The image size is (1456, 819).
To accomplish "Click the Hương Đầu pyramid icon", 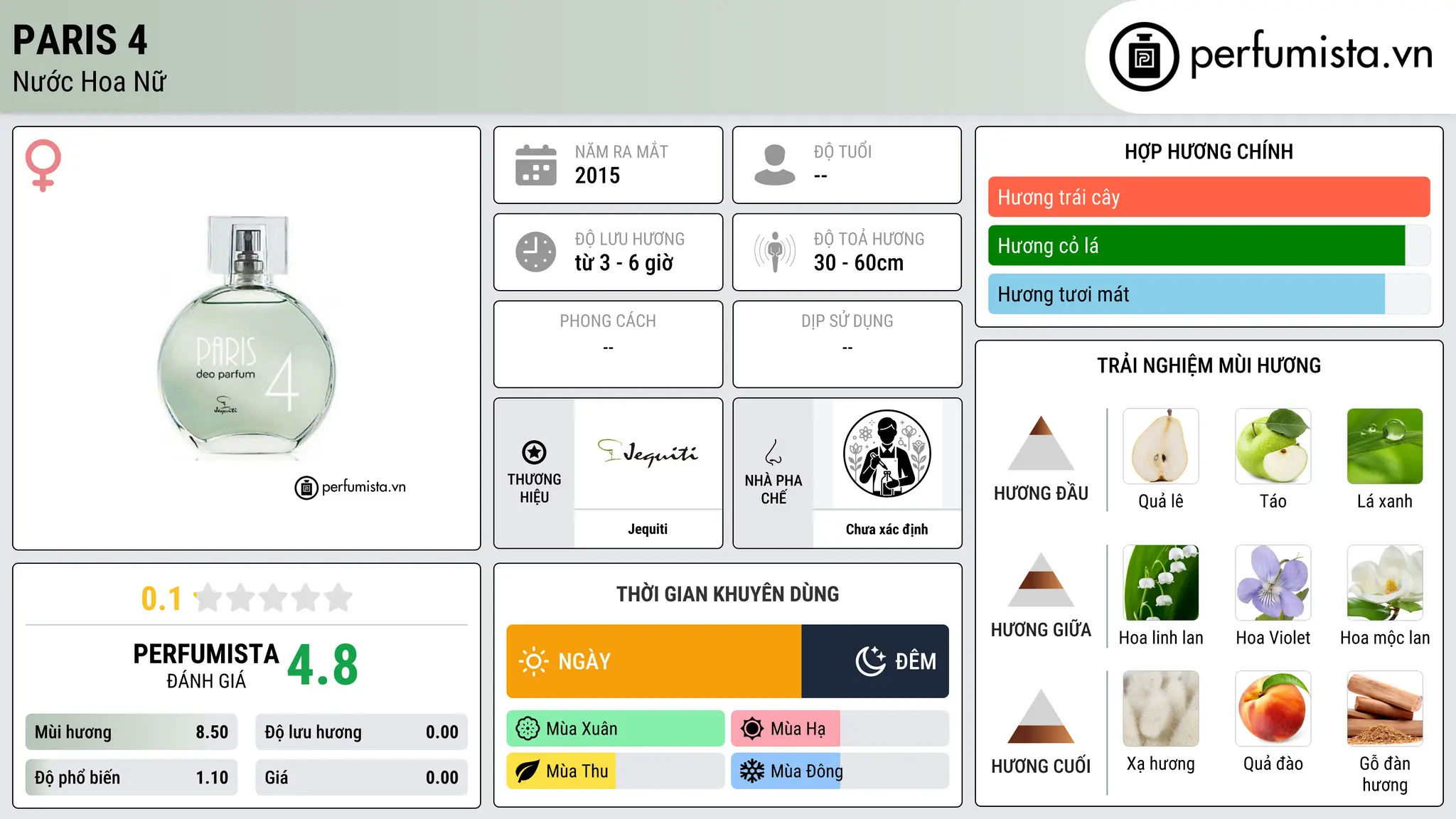I will pos(1041,443).
